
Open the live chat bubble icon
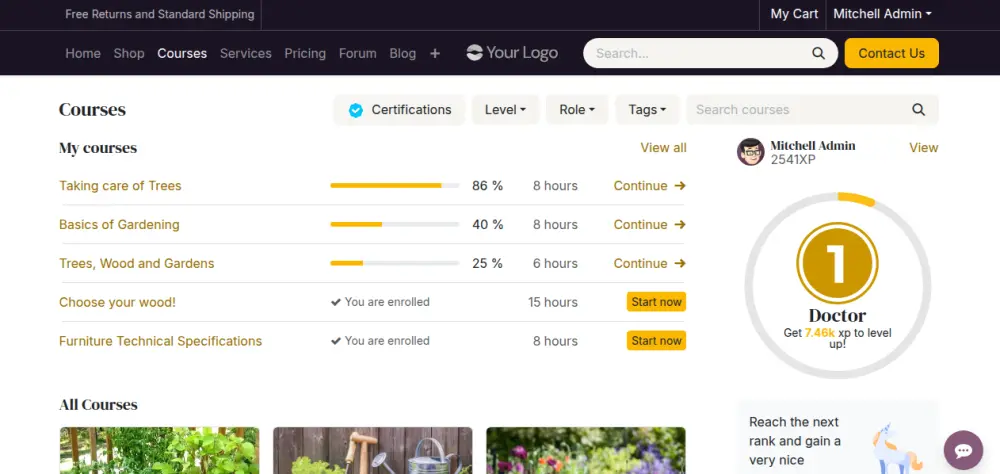(x=963, y=450)
